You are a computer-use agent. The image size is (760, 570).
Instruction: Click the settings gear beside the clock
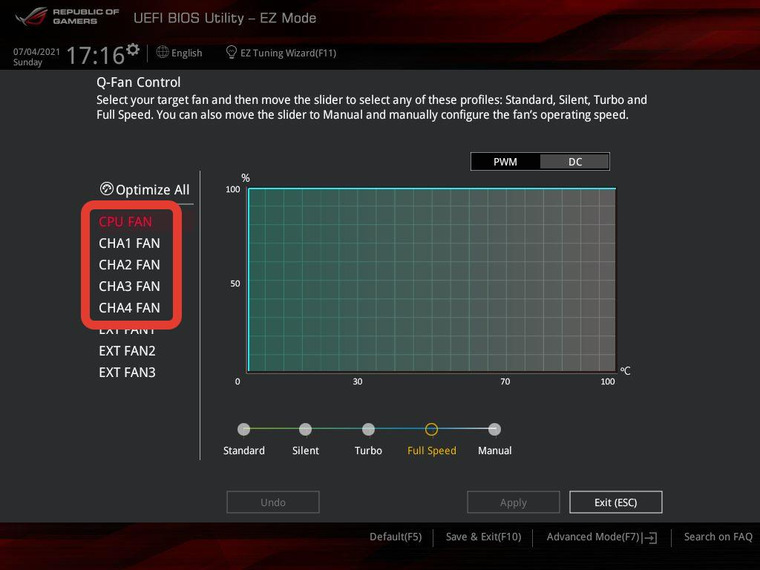pyautogui.click(x=133, y=49)
